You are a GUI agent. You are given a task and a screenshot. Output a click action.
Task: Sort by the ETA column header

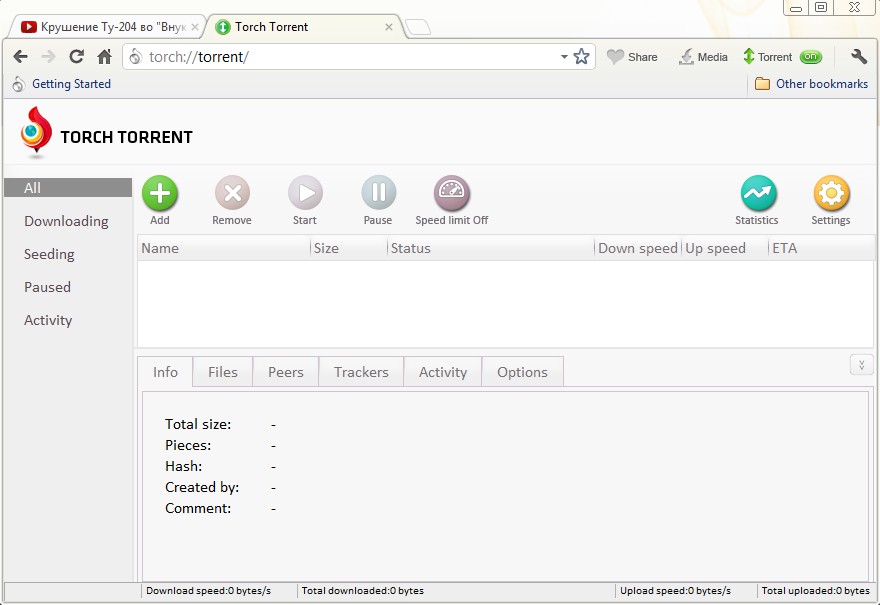pyautogui.click(x=821, y=248)
